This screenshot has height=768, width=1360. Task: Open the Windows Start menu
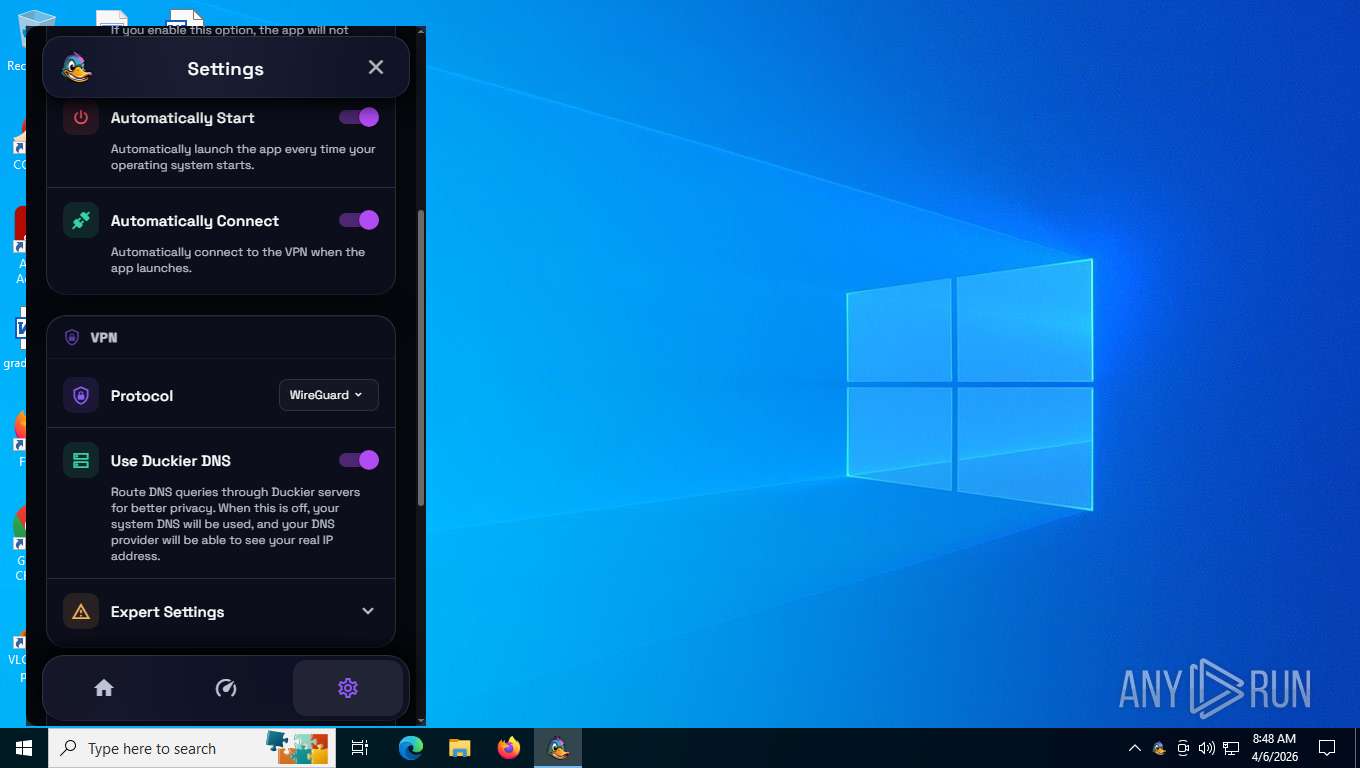coord(24,748)
